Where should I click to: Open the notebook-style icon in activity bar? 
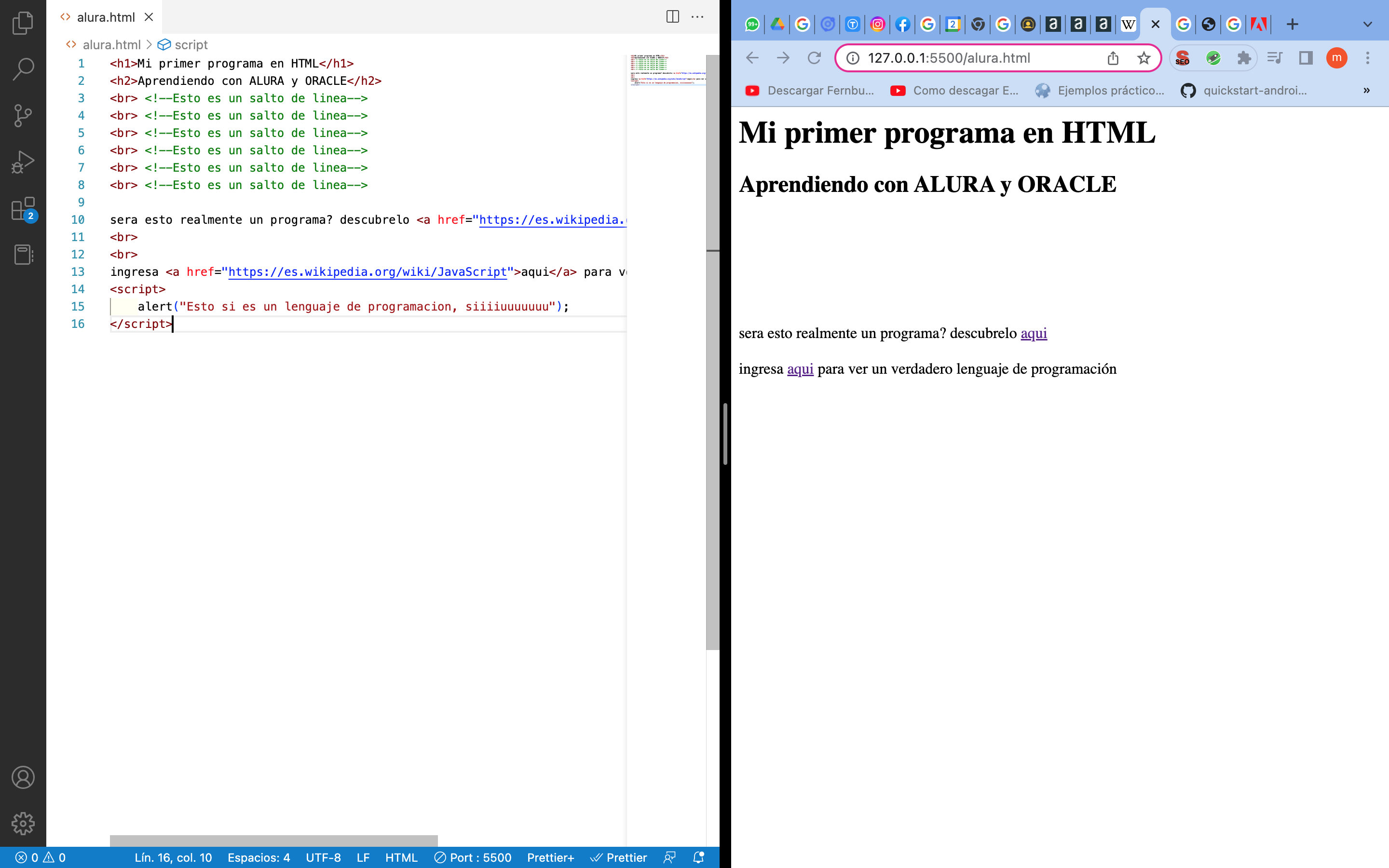[x=23, y=254]
